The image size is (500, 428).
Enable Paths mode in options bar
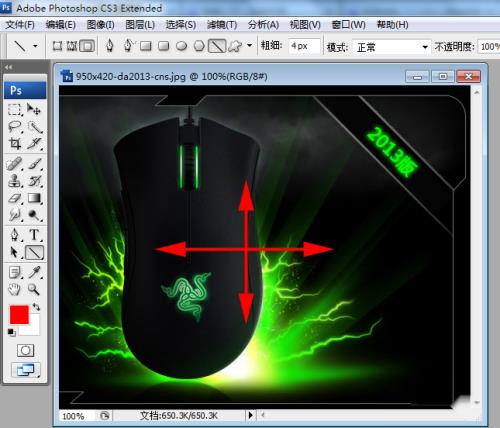click(x=72, y=46)
